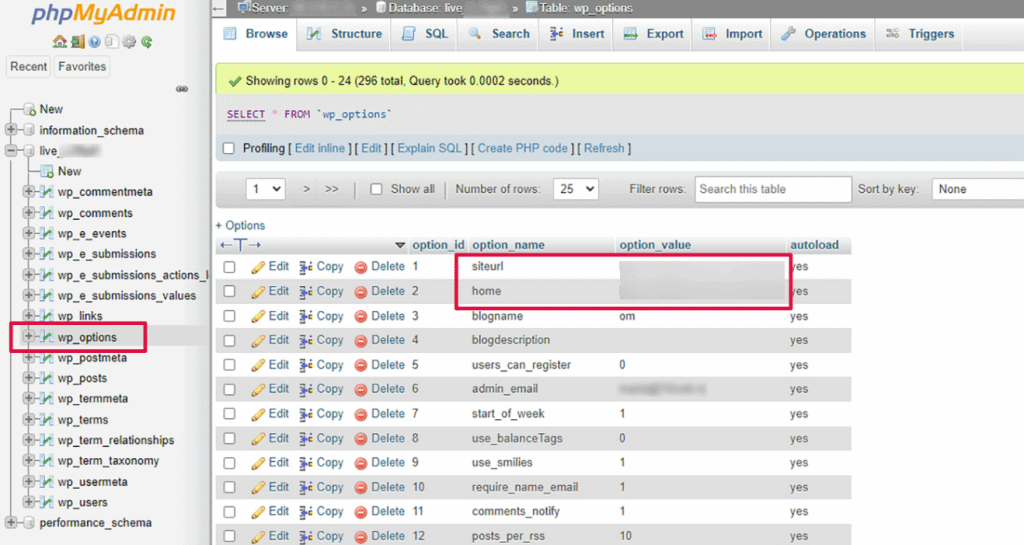Image resolution: width=1024 pixels, height=545 pixels.
Task: Open the phpMyAdmin documentation help icon
Action: (x=94, y=42)
